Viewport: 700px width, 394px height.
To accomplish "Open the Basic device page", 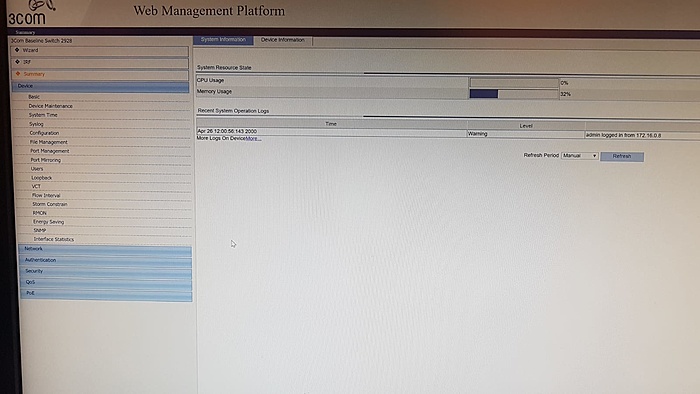I will click(34, 97).
